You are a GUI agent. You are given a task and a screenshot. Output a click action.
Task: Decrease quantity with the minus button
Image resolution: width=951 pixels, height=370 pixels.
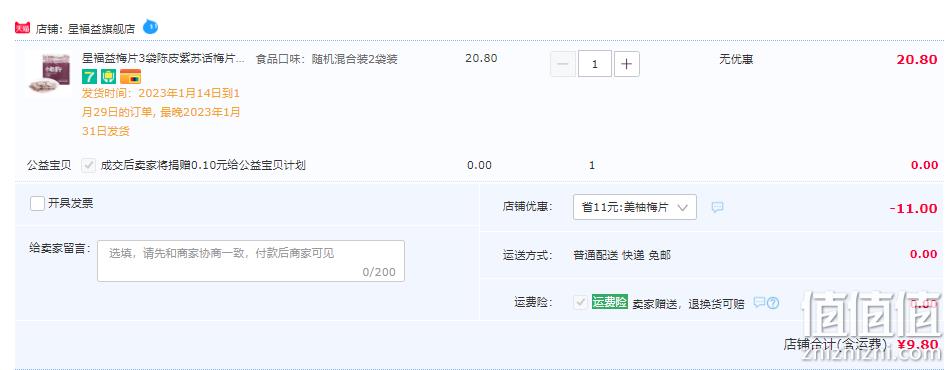click(x=563, y=64)
